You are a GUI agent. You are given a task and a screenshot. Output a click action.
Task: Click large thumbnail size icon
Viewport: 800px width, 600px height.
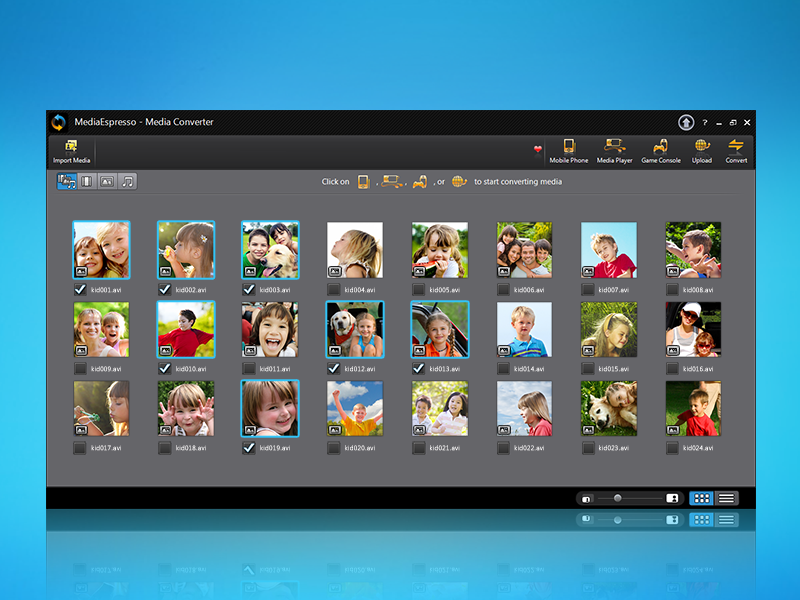click(x=672, y=498)
